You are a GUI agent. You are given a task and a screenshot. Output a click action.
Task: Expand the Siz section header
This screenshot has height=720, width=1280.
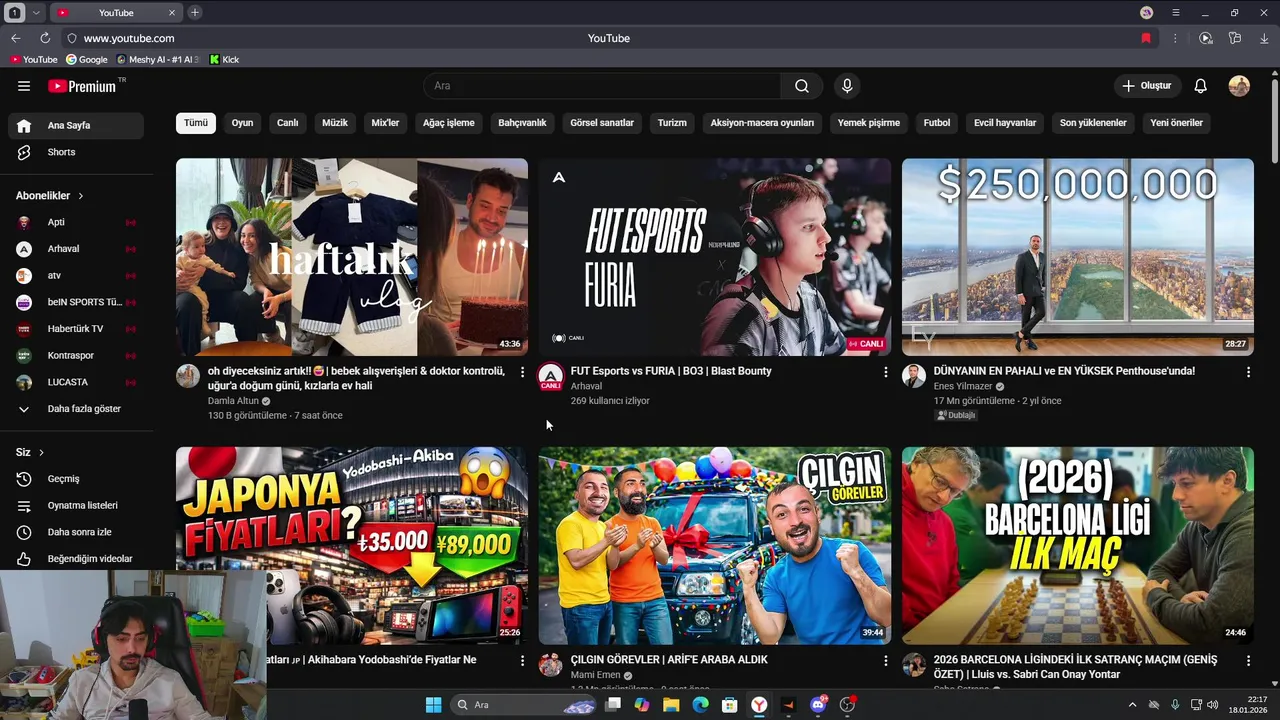click(30, 452)
